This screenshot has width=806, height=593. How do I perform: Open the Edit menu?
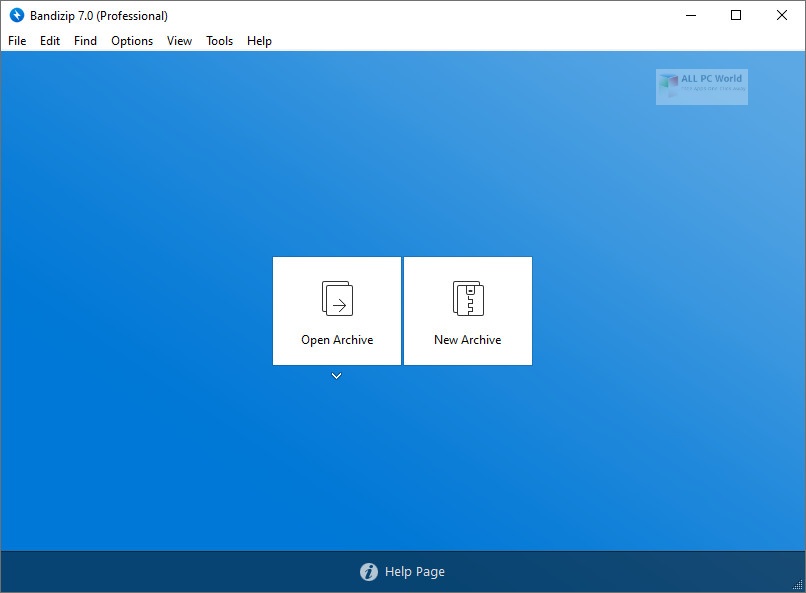(50, 41)
